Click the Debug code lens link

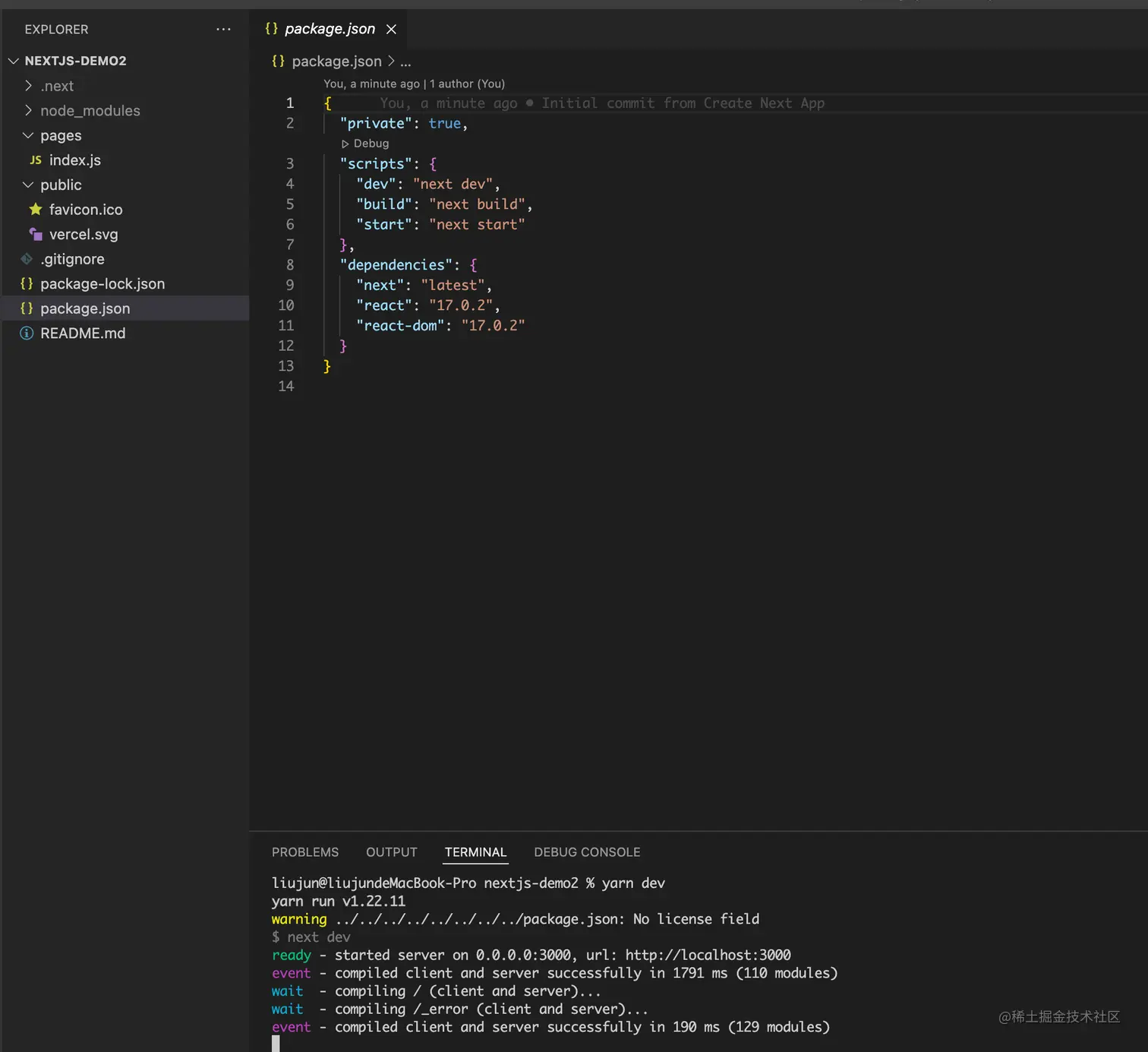tap(371, 144)
